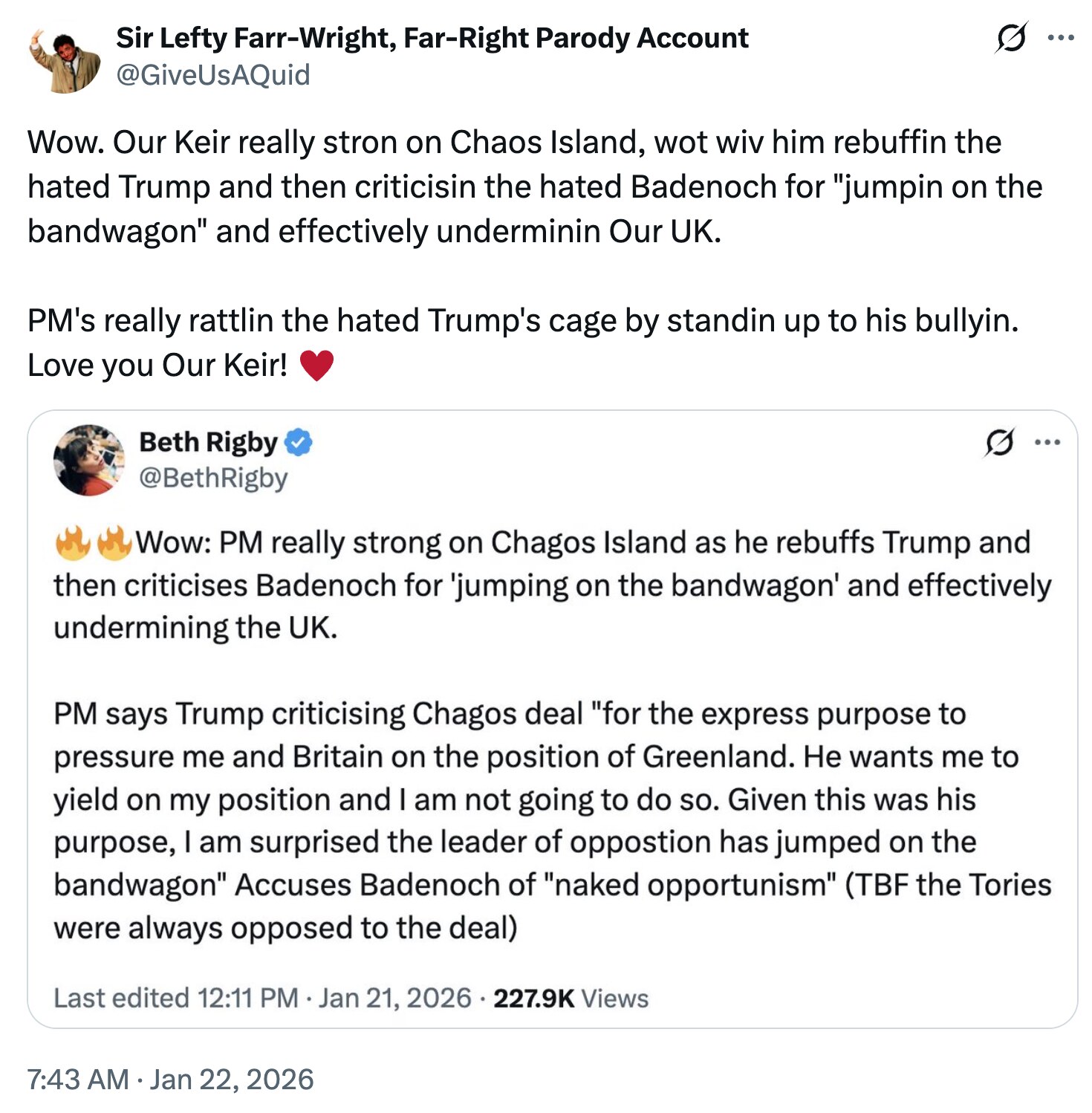Screen dimensions: 1092x1113
Task: Open Beth Rigby's avatar photo
Action: (89, 460)
